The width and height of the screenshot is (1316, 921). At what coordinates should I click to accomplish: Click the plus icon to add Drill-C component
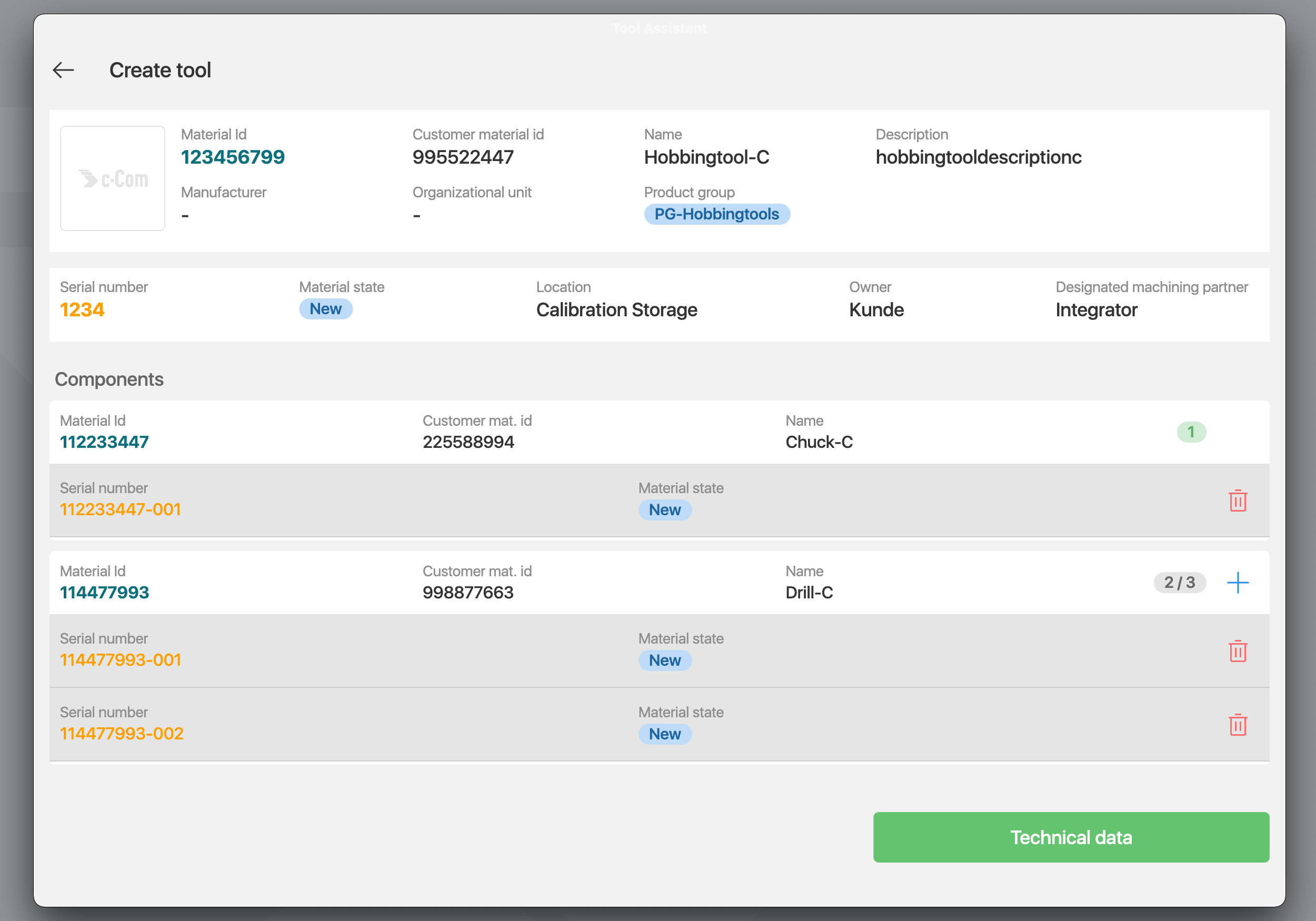1239,582
